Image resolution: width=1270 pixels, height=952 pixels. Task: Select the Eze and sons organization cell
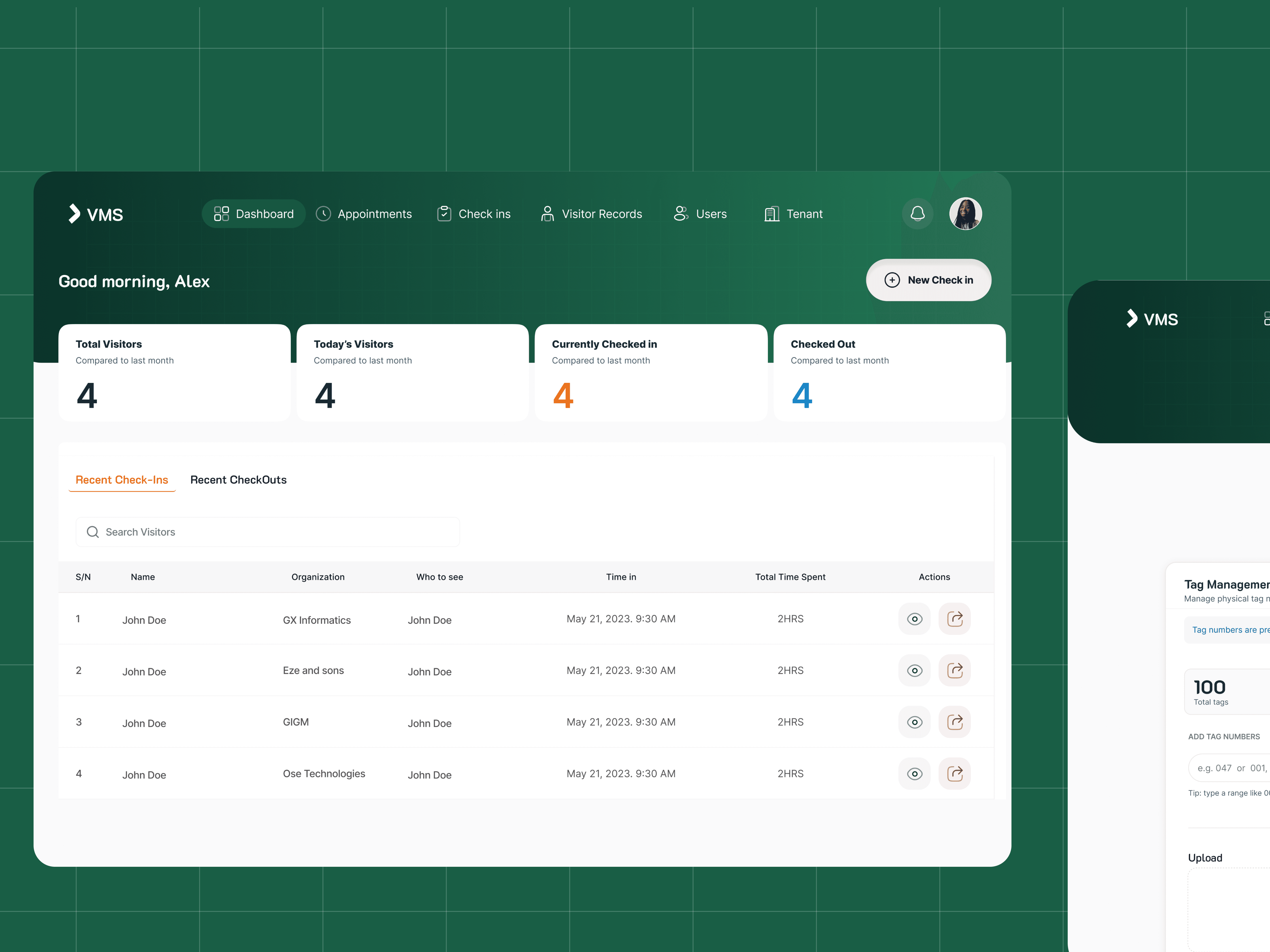pyautogui.click(x=313, y=671)
